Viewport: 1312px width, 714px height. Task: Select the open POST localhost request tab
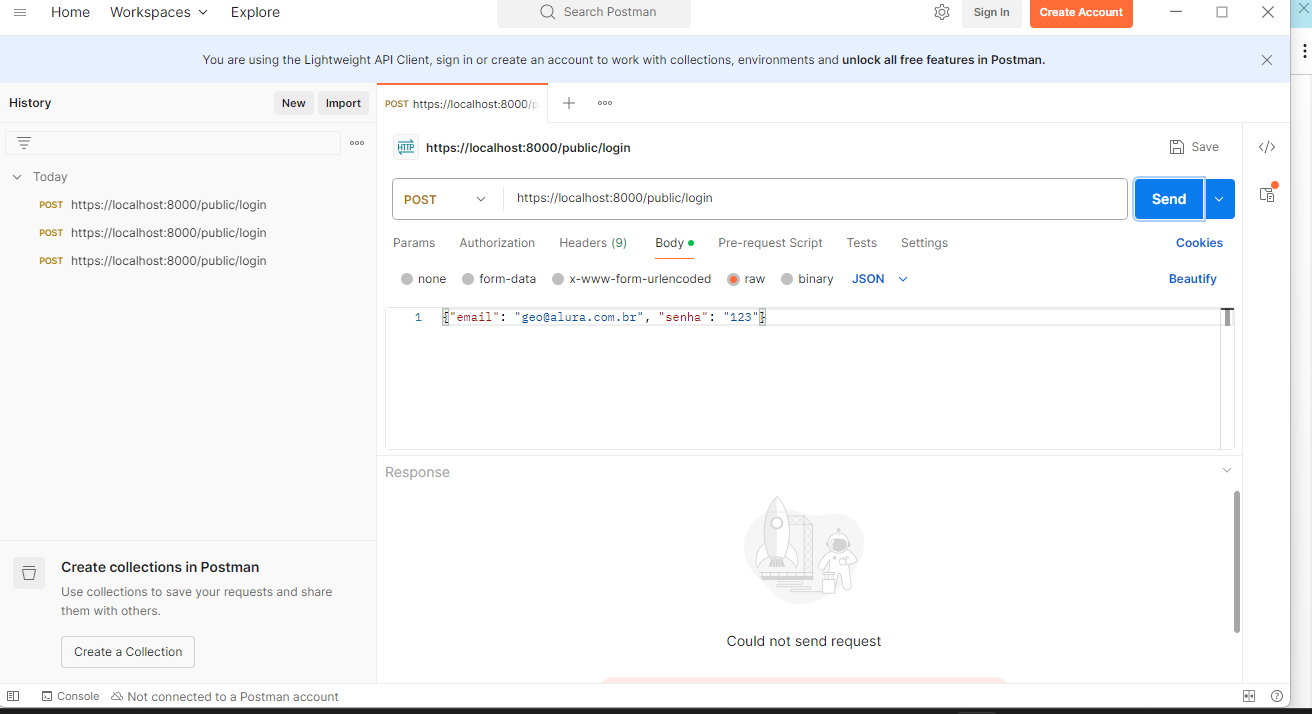tap(462, 104)
